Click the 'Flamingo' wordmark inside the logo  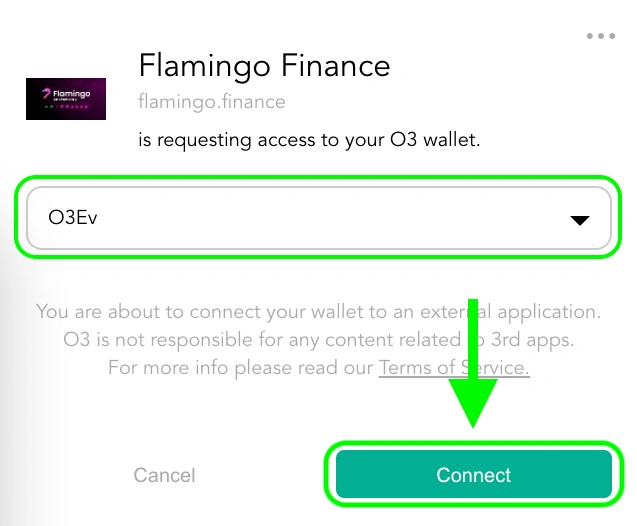[72, 94]
